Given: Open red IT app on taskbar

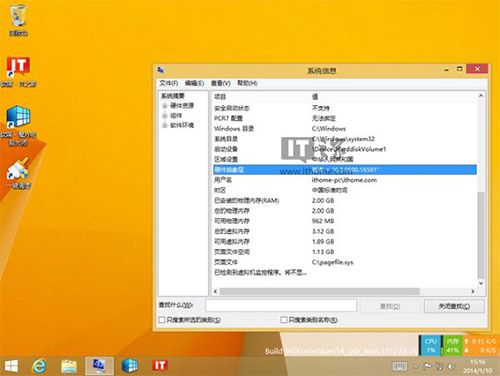Looking at the screenshot, I should tap(160, 366).
